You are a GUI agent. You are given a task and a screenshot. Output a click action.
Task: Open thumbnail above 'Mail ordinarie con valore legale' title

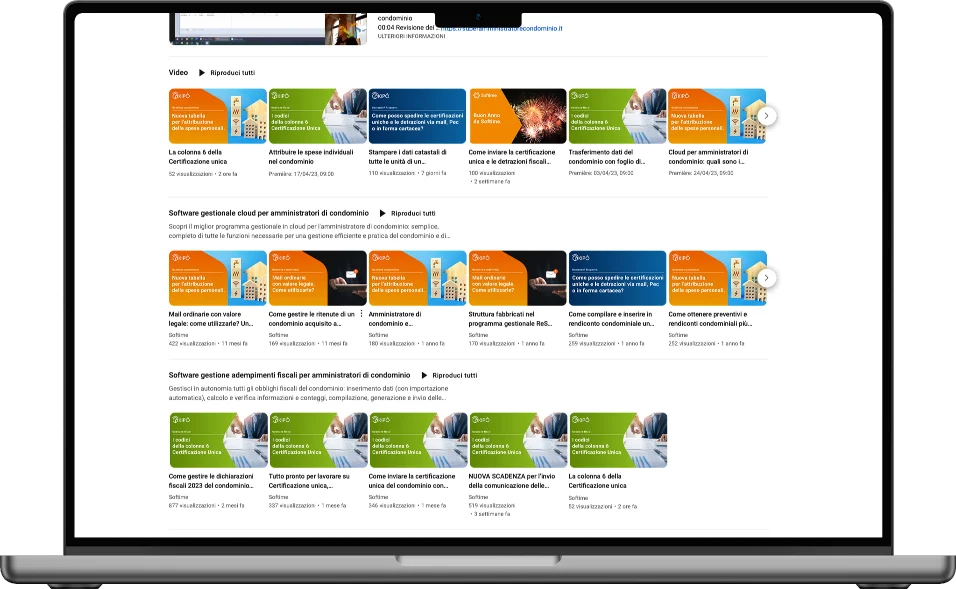[218, 278]
